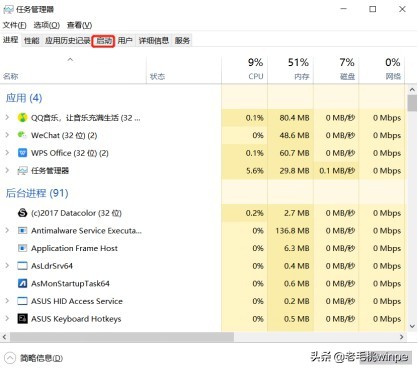Click the Task Manager title bar icon

[x=8, y=9]
